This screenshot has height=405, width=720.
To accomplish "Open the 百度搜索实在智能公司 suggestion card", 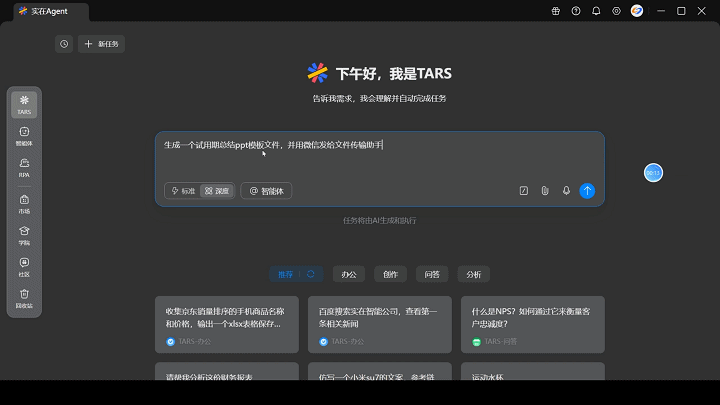I will click(380, 325).
